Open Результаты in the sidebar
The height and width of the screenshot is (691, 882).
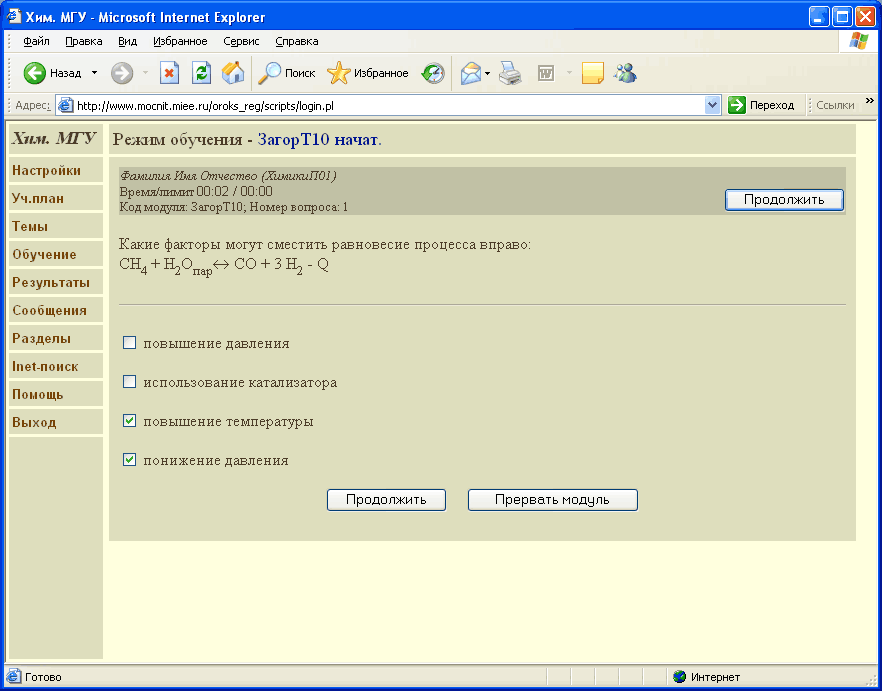click(x=56, y=282)
